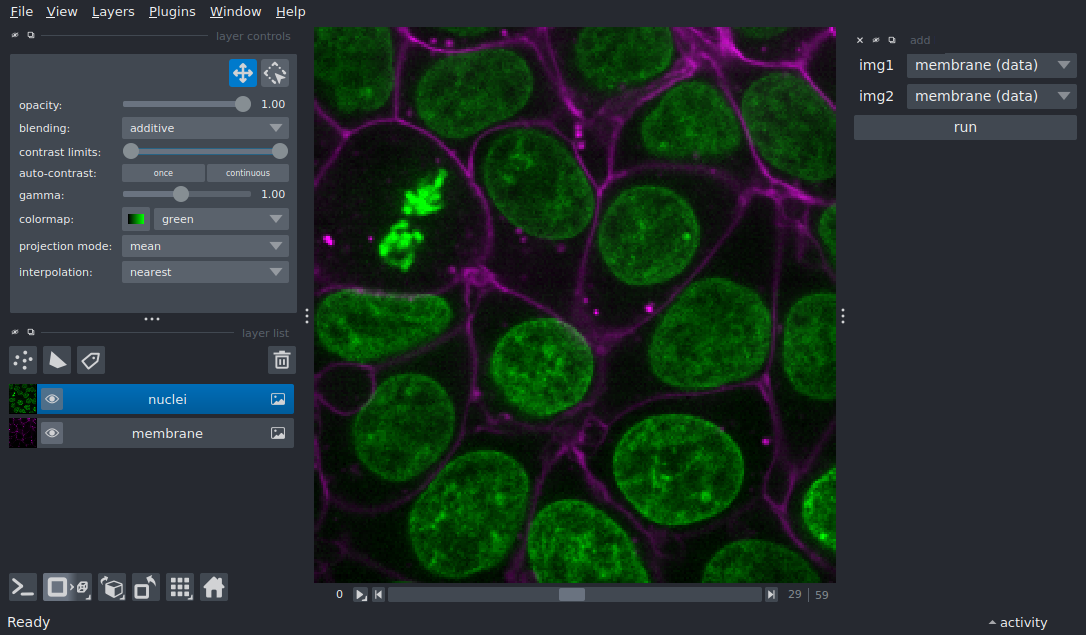Delete the selected layer
Viewport: 1086px width, 635px height.
point(282,360)
